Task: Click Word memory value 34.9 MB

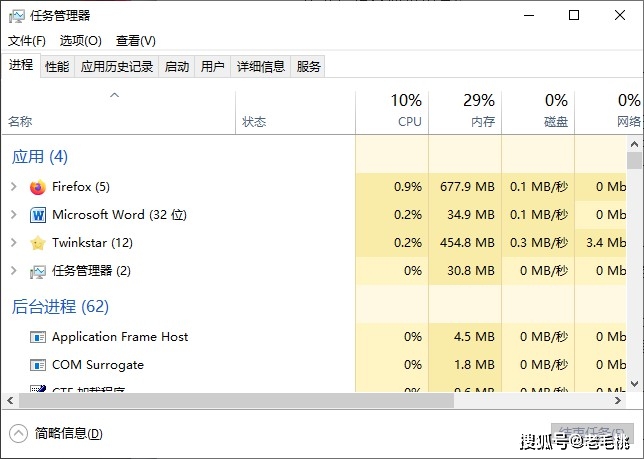Action: [x=471, y=215]
